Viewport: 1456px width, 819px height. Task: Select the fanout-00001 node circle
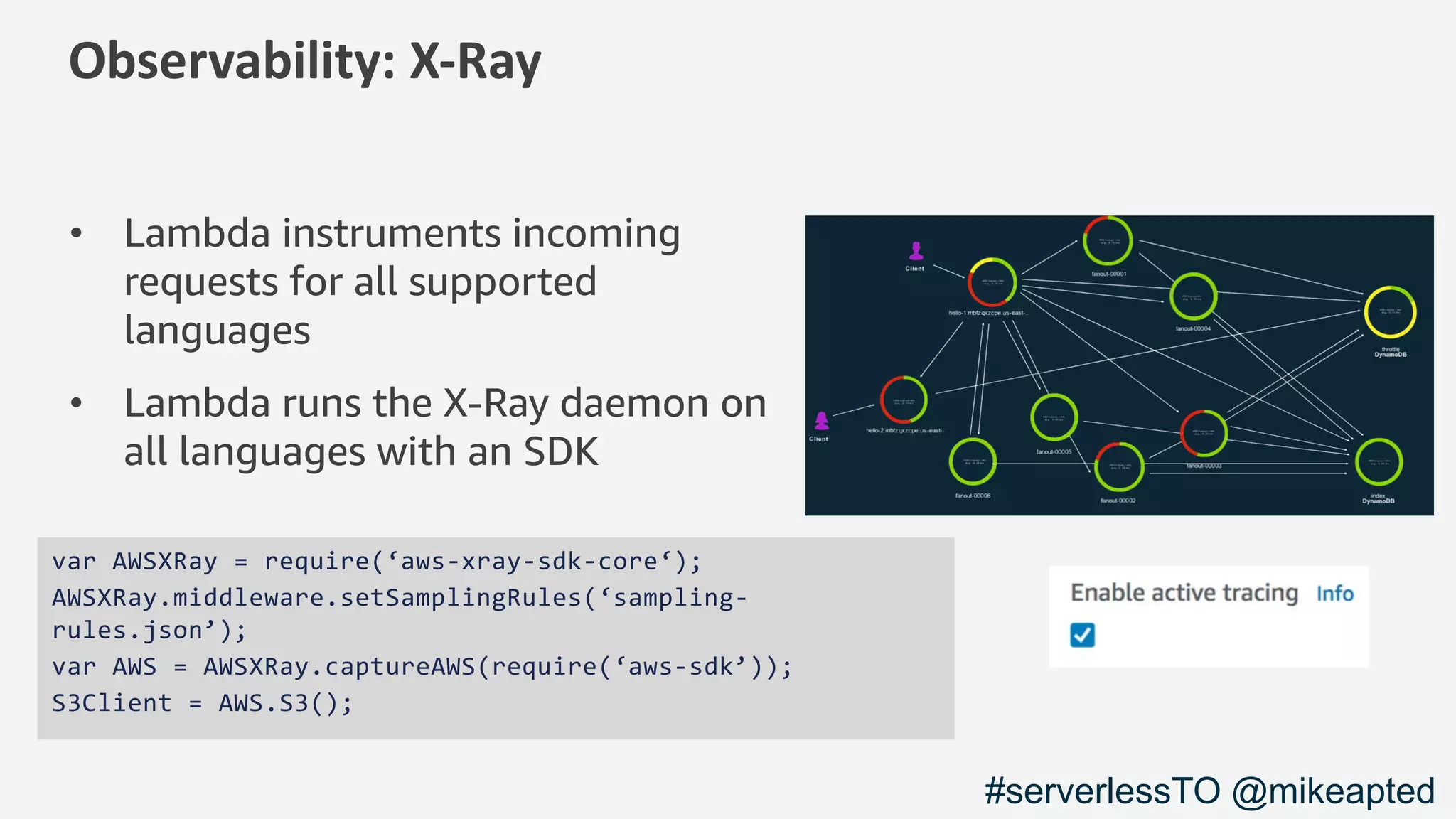coord(1107,241)
